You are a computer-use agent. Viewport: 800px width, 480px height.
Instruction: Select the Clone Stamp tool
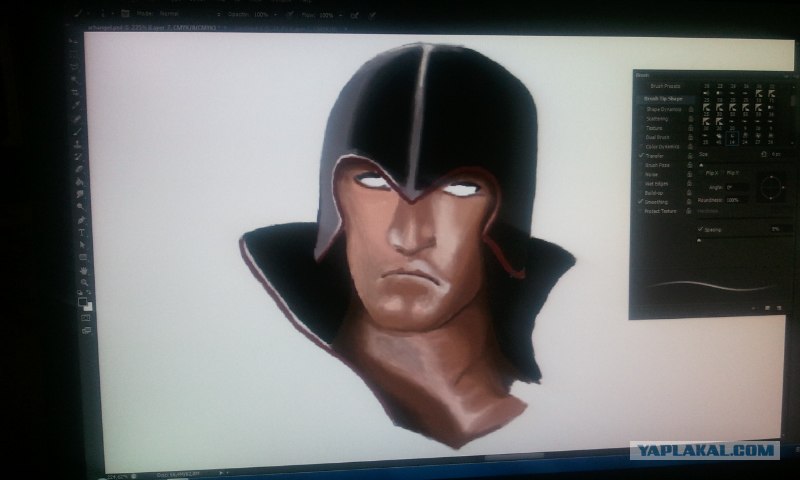tap(78, 146)
